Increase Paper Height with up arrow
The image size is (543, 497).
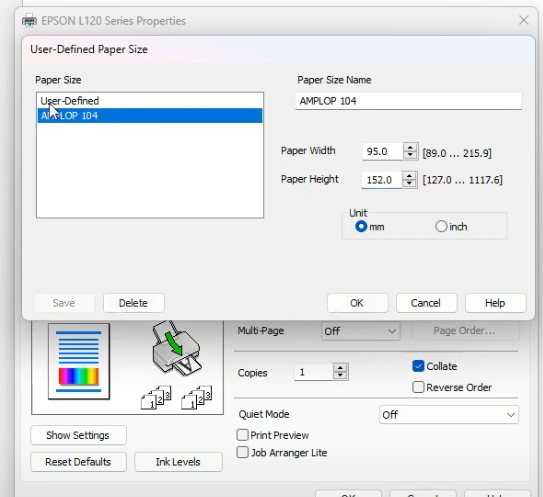pyautogui.click(x=410, y=176)
